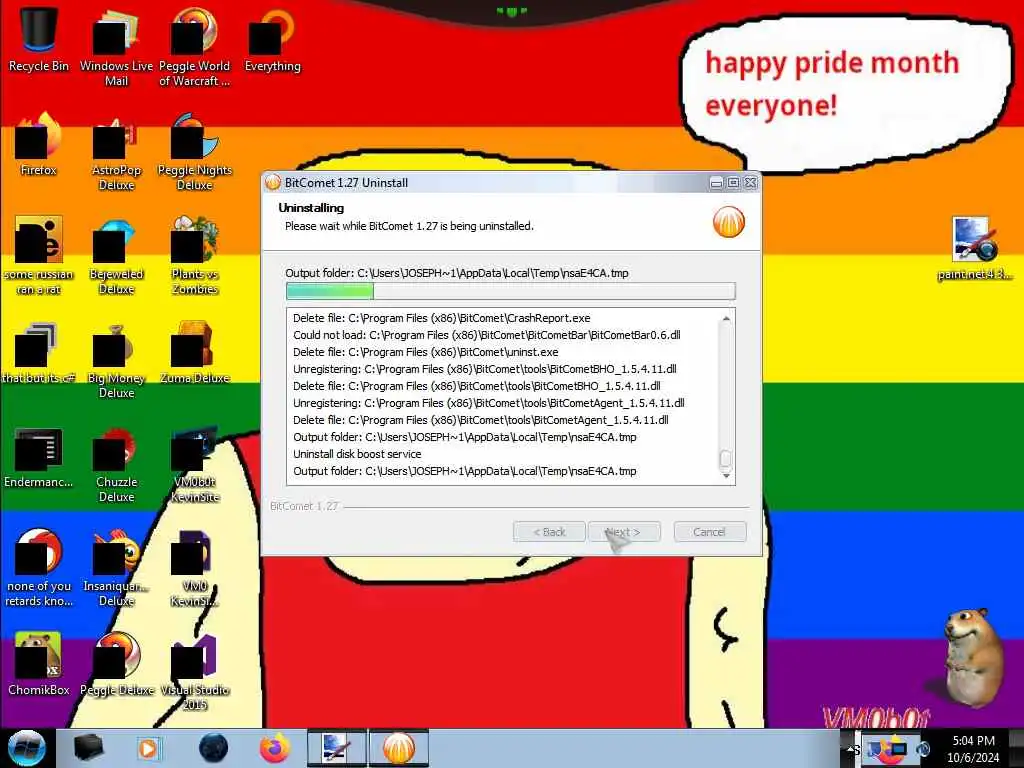Viewport: 1024px width, 768px height.
Task: Launch Firefox from desktop icon
Action: click(39, 144)
